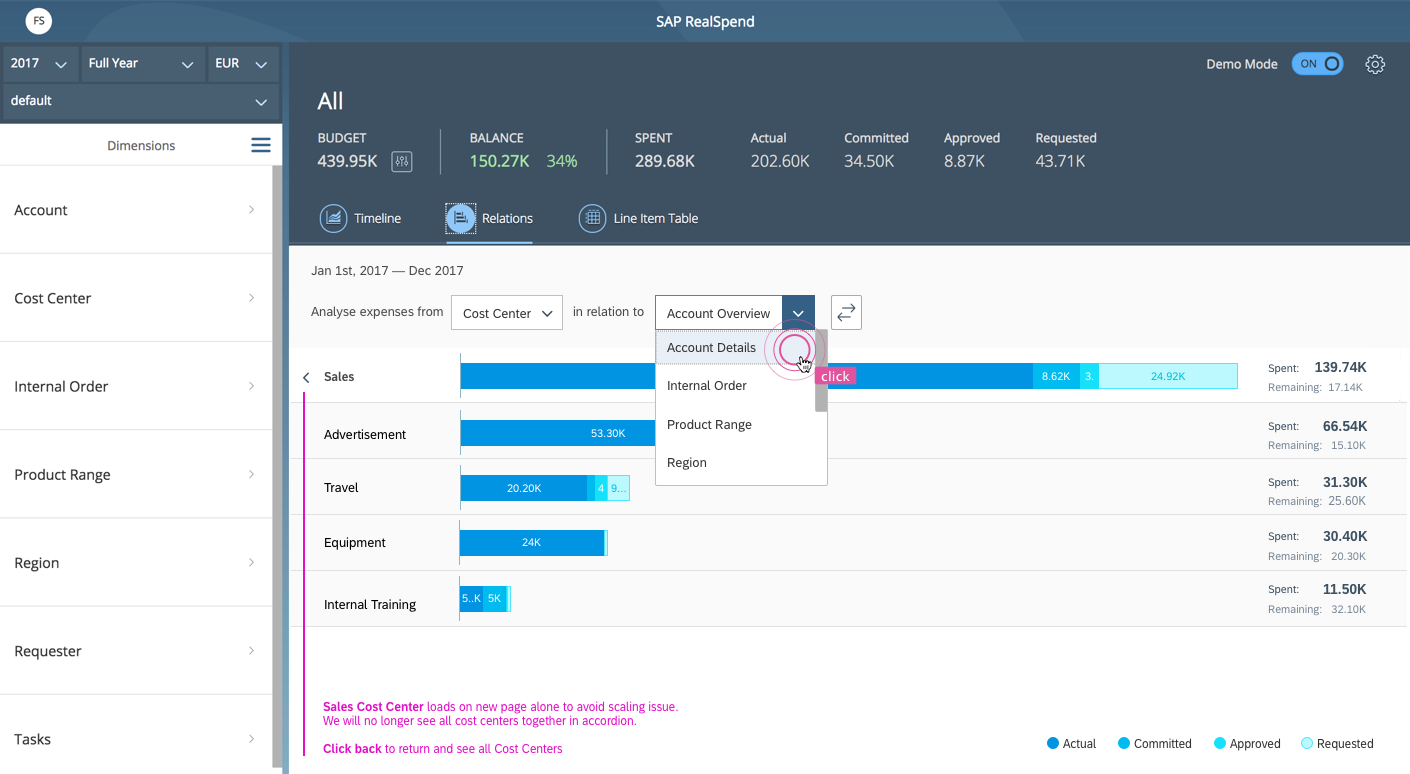Image resolution: width=1410 pixels, height=774 pixels.
Task: Open the default view dropdown
Action: pos(141,101)
